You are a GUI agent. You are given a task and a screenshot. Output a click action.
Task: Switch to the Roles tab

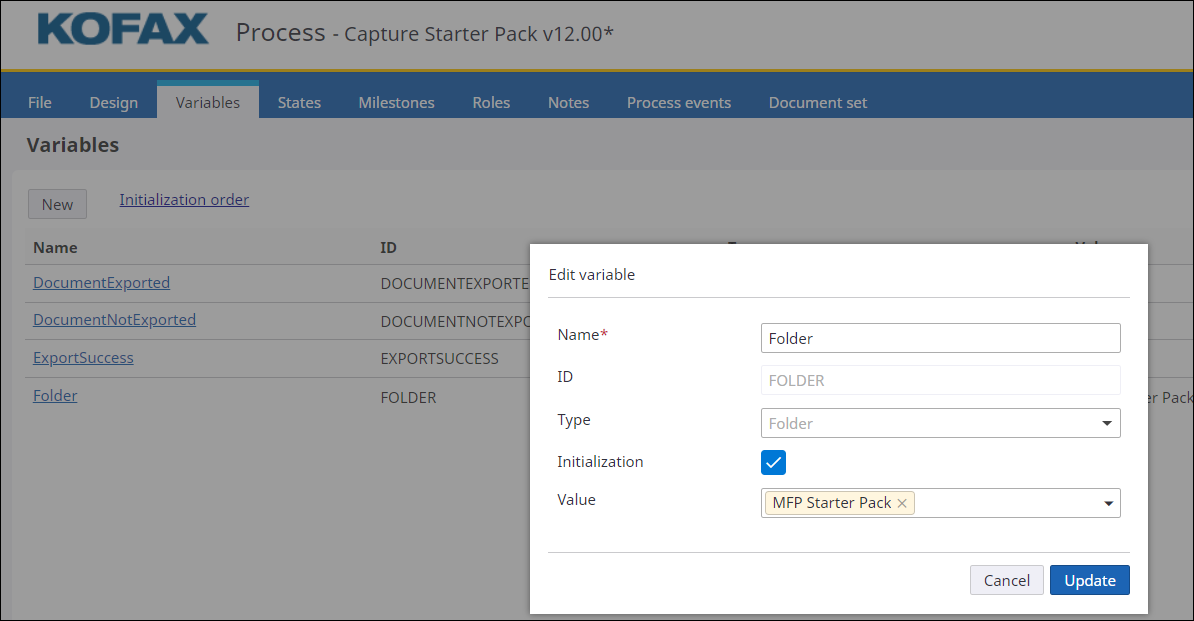tap(491, 102)
